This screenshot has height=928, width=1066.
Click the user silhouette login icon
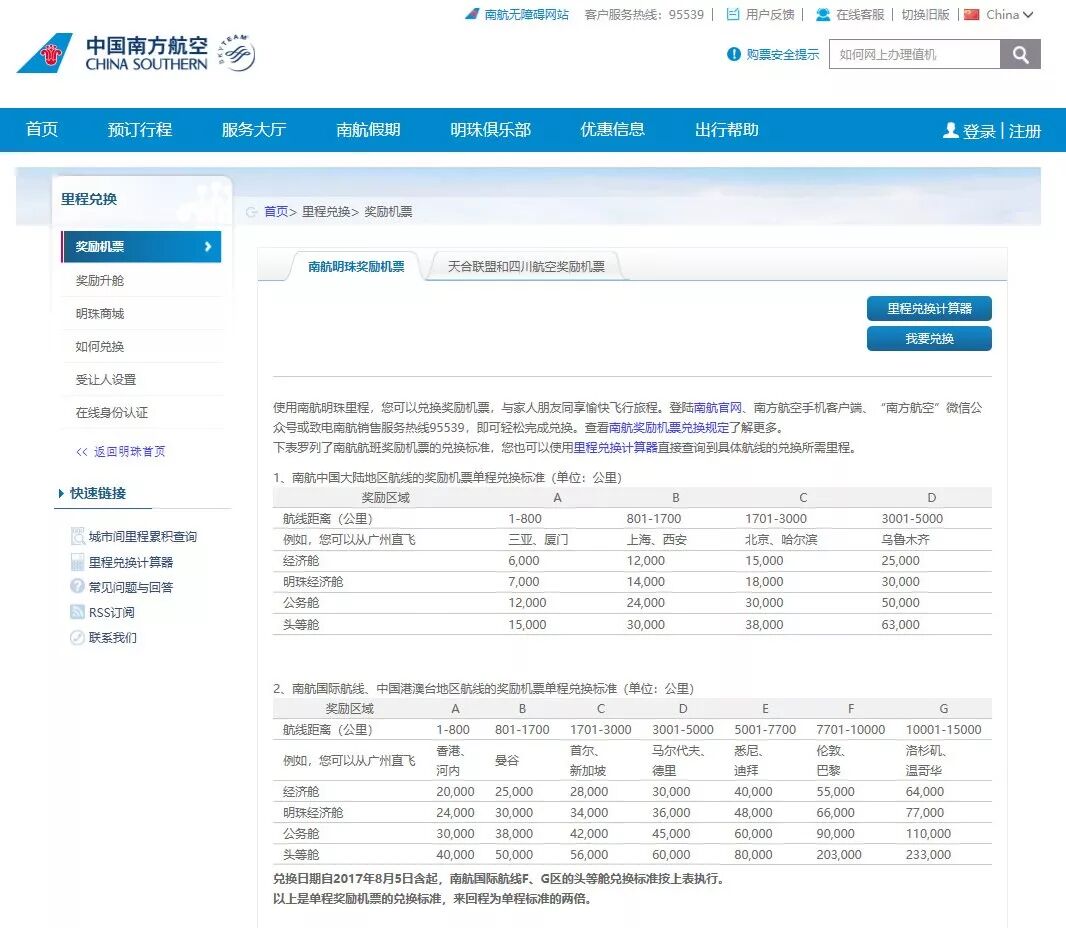coord(950,130)
